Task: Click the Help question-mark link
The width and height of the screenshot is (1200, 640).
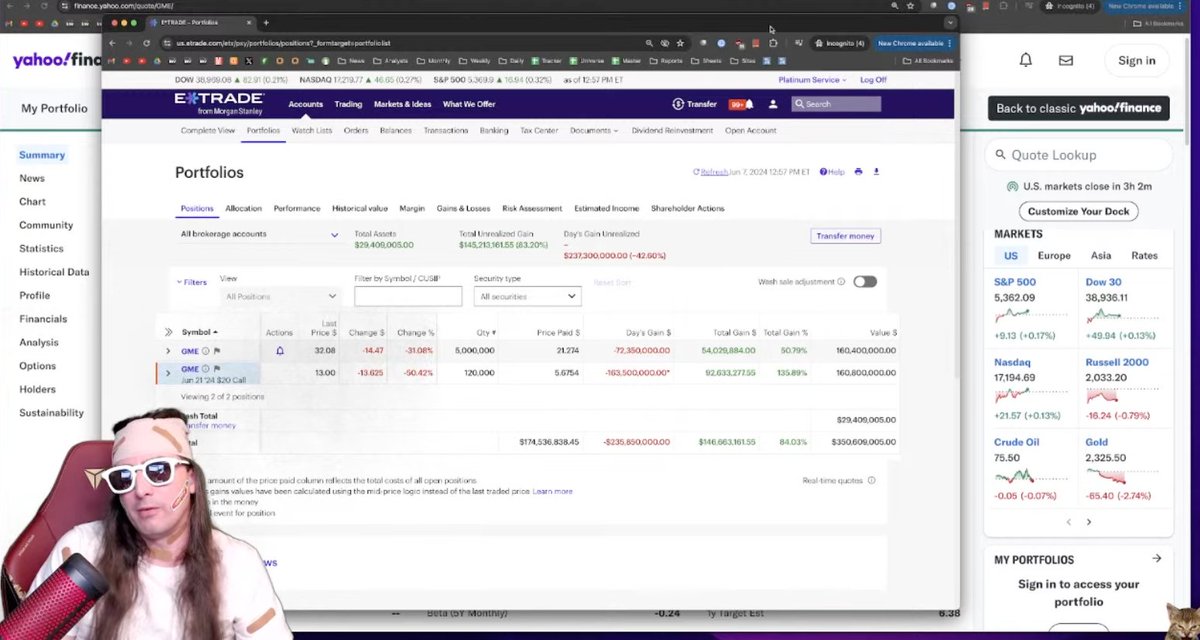Action: [832, 172]
